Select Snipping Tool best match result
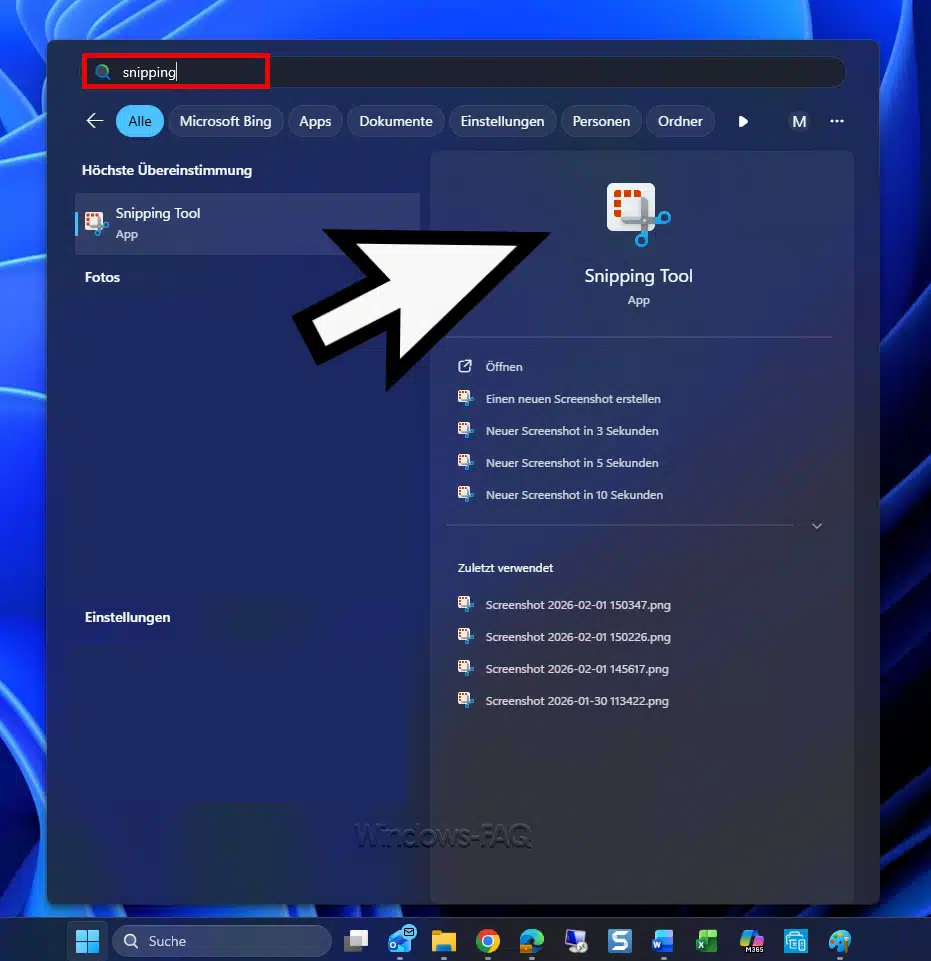This screenshot has height=961, width=931. tap(247, 223)
